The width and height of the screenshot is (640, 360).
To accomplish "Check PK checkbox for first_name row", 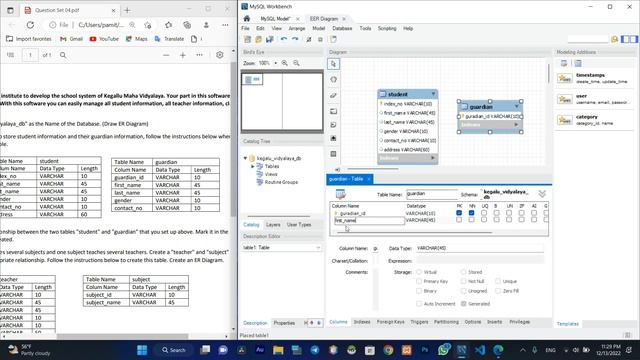I will tap(459, 220).
